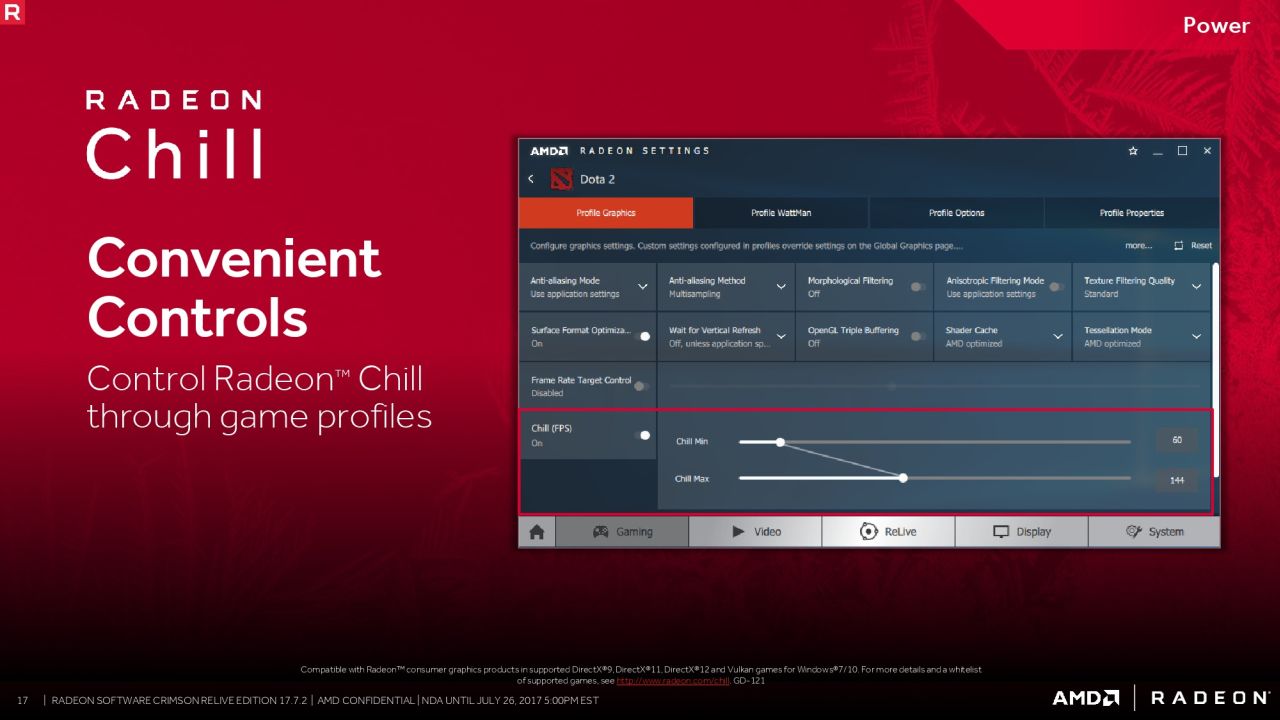Expand Anti-aliasing Mode dropdown
1280x720 pixels.
click(643, 287)
